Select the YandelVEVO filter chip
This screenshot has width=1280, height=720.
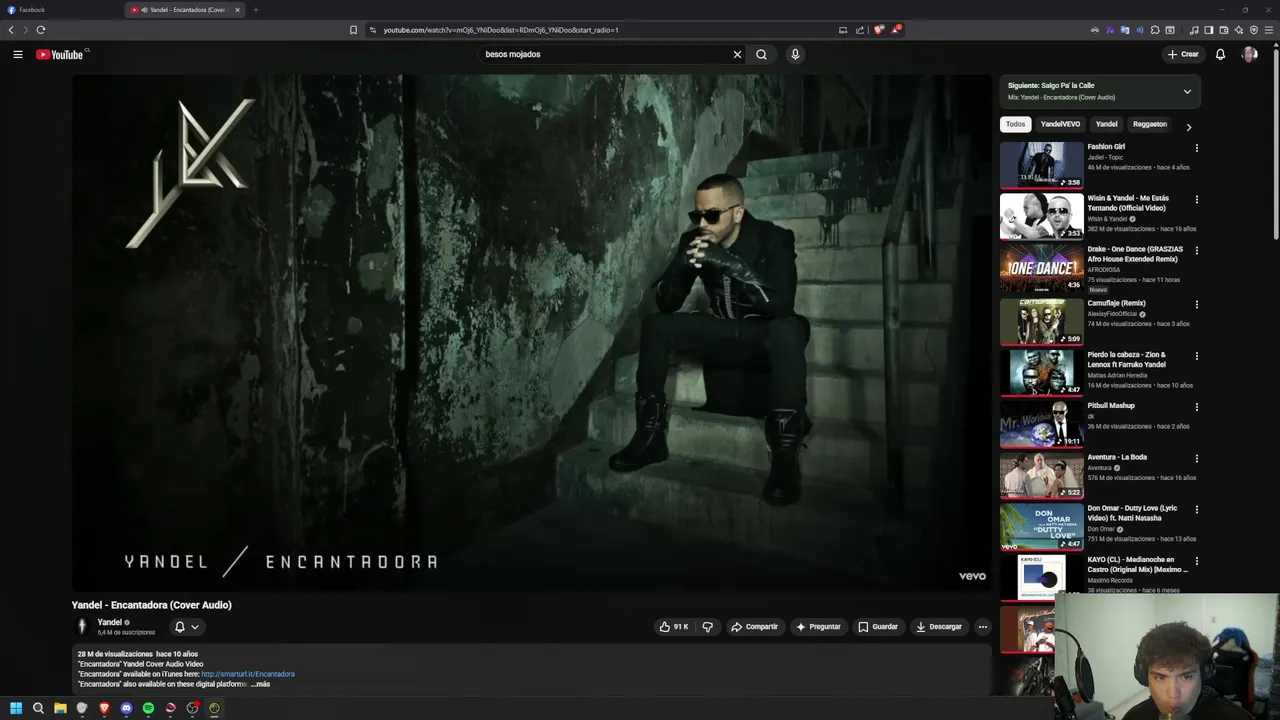pos(1060,124)
